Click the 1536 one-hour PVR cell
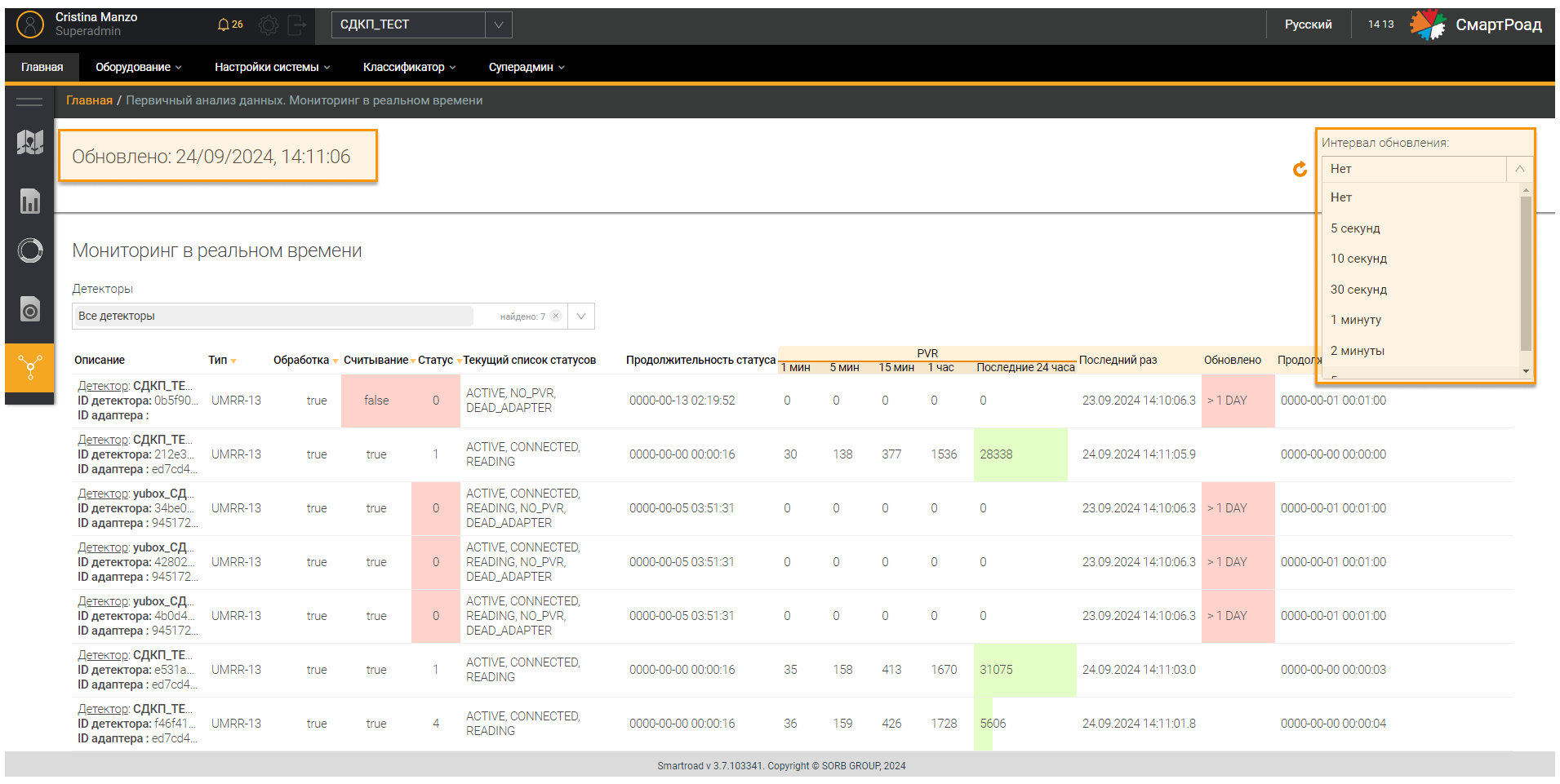The width and height of the screenshot is (1560, 784). coord(944,454)
